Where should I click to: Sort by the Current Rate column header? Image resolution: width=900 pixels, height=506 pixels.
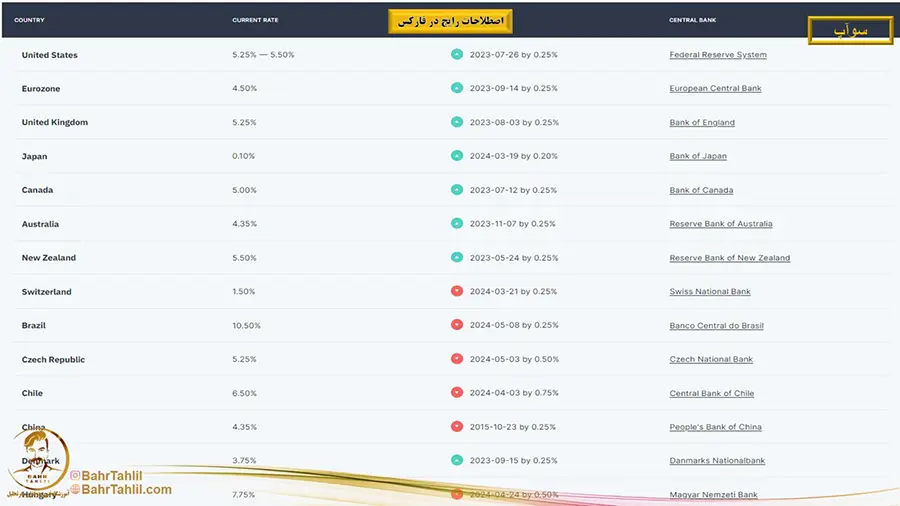[255, 20]
